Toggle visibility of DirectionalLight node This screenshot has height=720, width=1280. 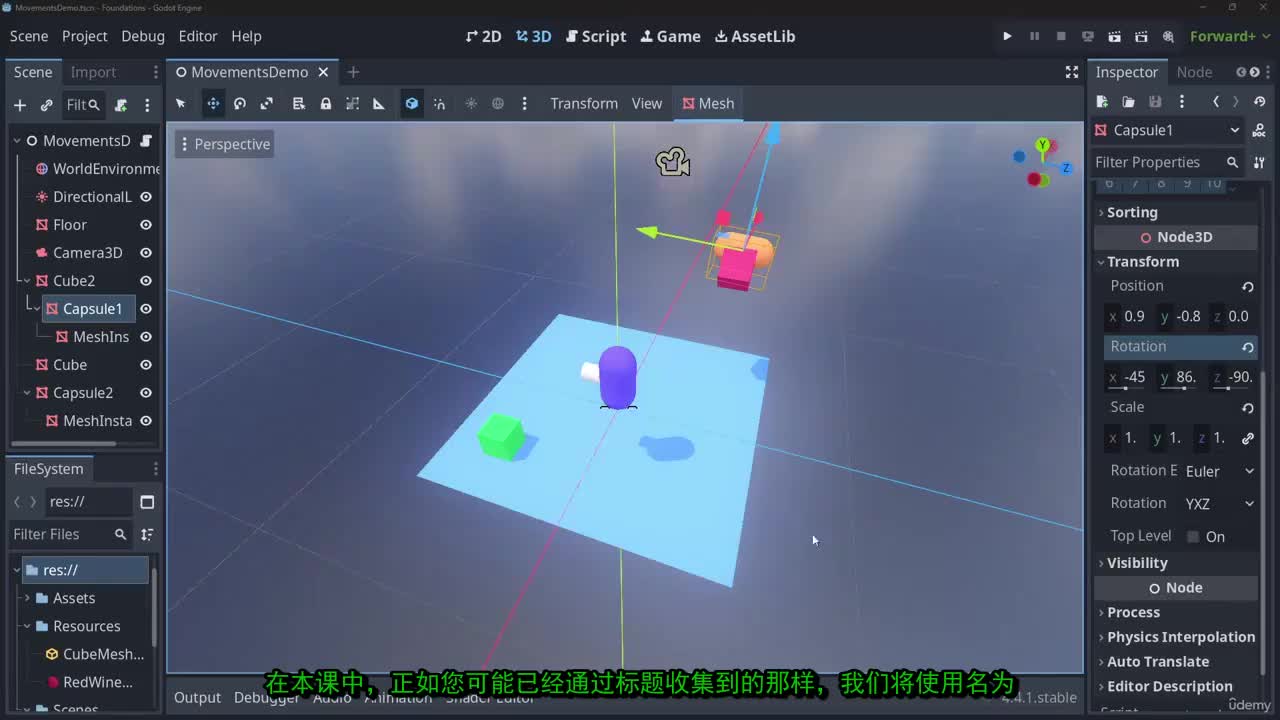(146, 197)
